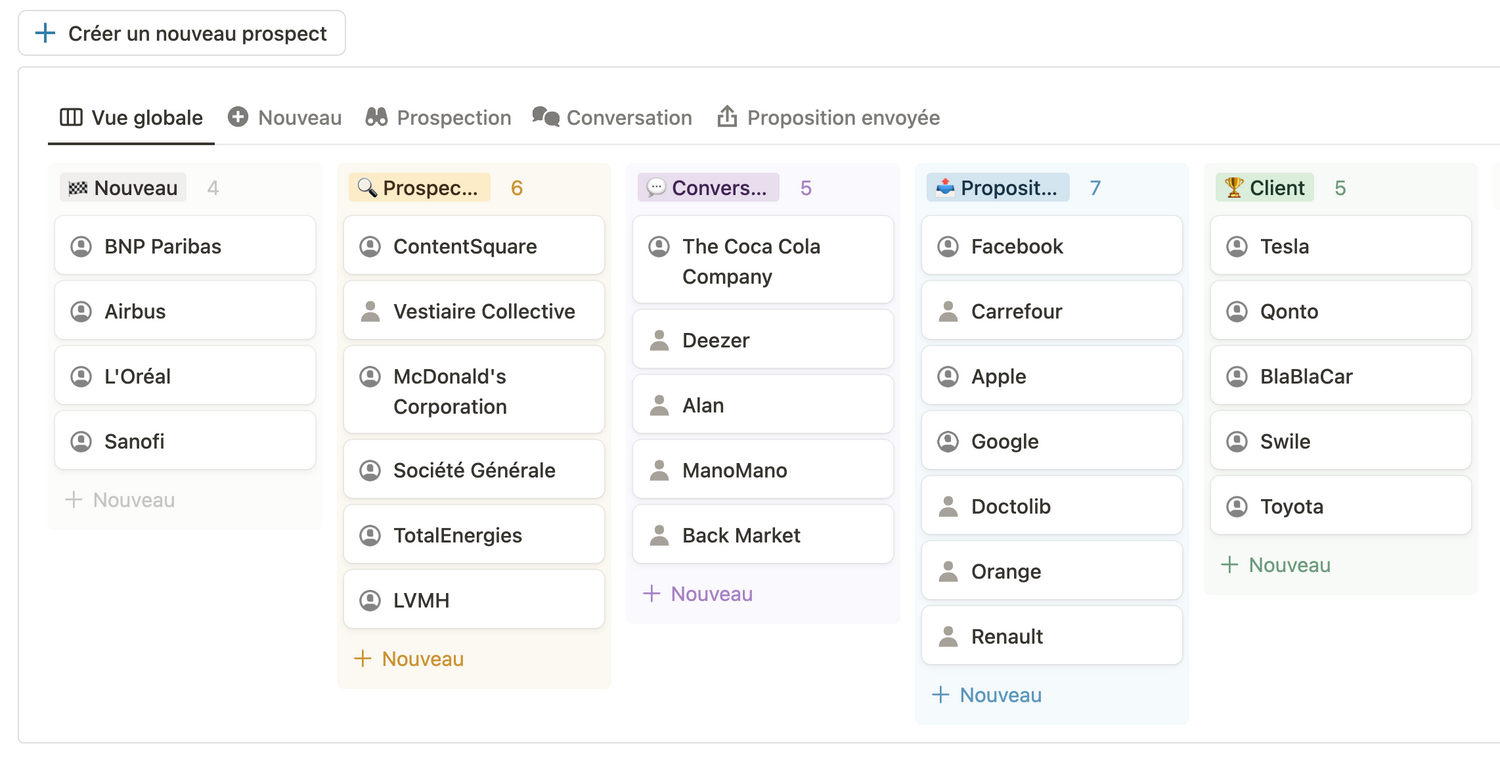
Task: Add a new card in Client column
Action: 1276,565
